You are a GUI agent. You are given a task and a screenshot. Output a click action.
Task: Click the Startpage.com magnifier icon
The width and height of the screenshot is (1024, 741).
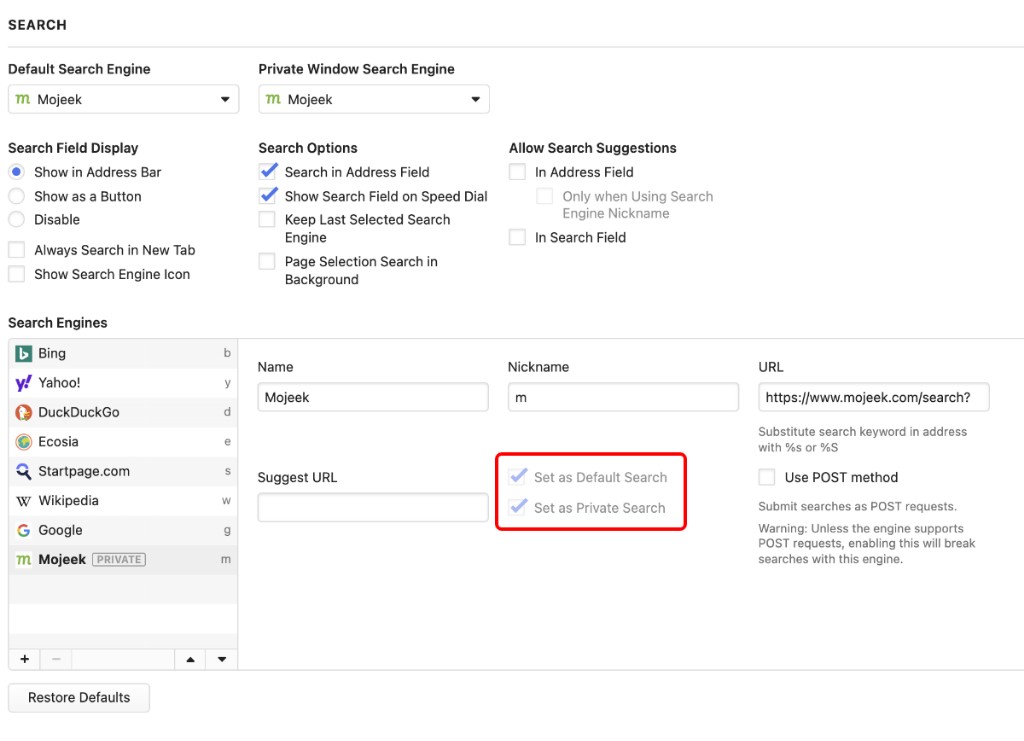[x=24, y=471]
